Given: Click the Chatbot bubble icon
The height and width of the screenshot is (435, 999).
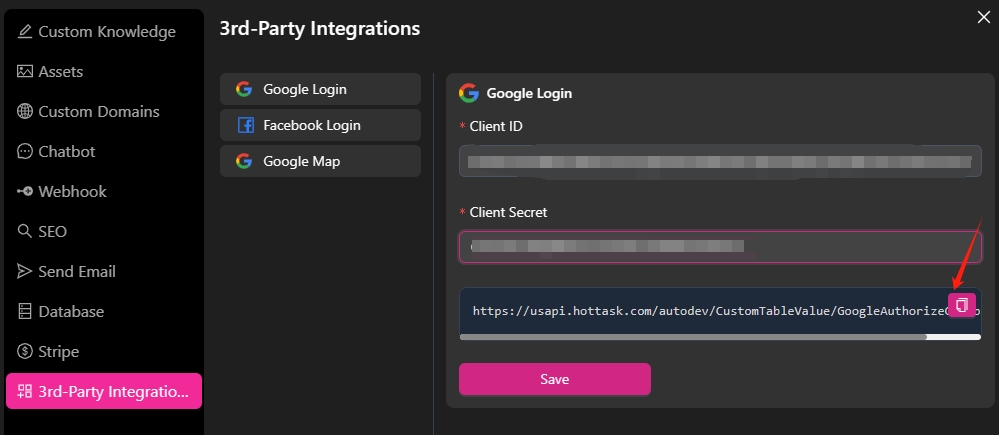Looking at the screenshot, I should (x=25, y=152).
